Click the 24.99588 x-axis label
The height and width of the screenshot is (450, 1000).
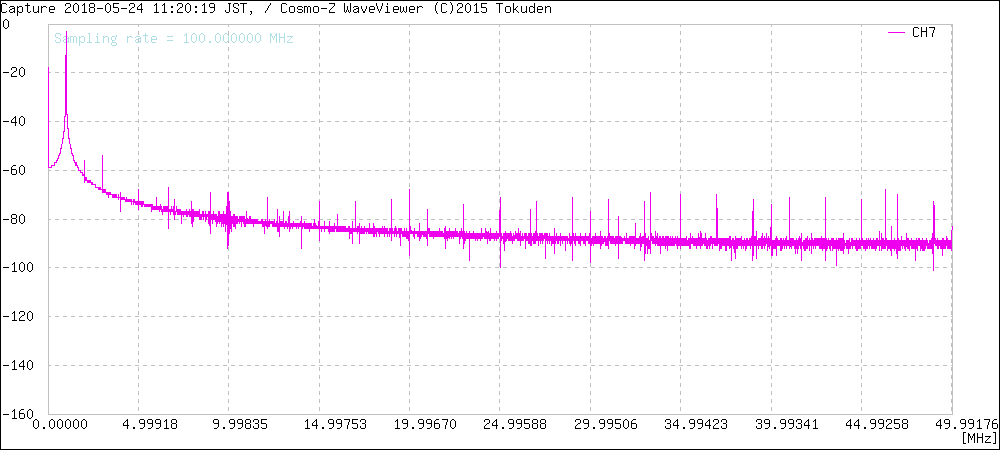500,425
